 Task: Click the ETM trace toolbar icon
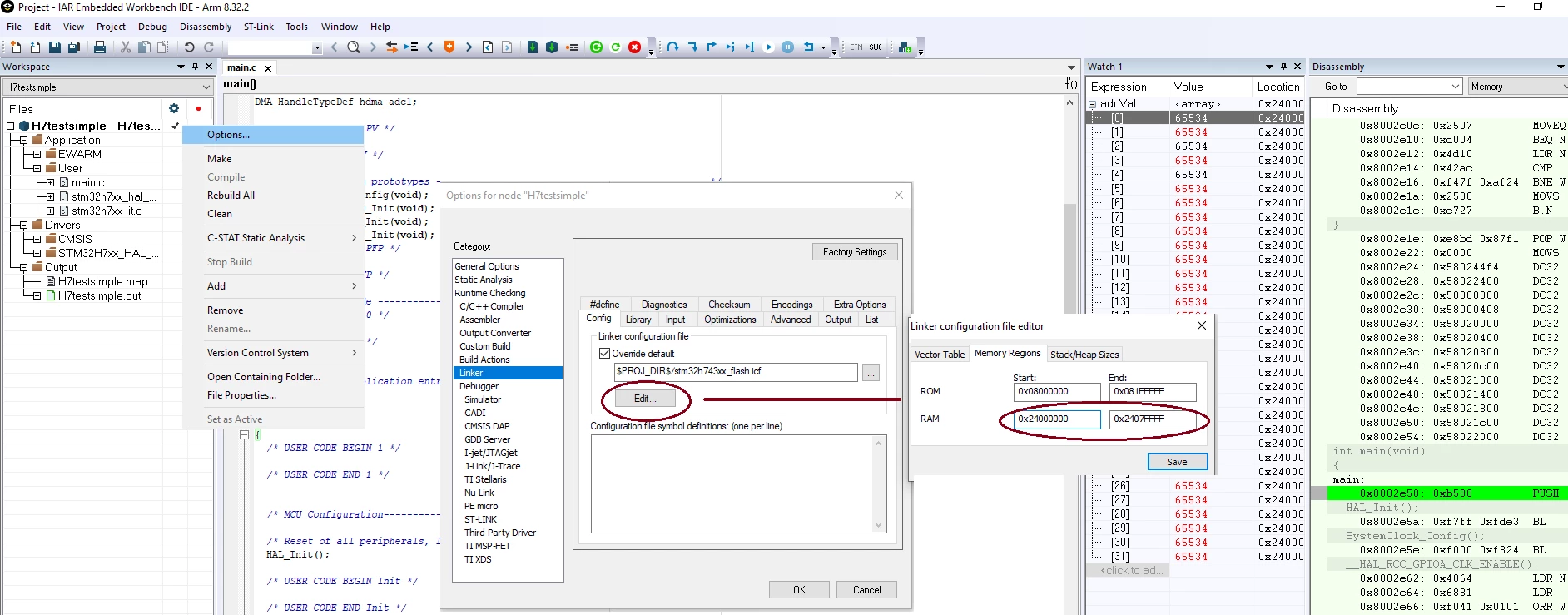click(x=856, y=47)
